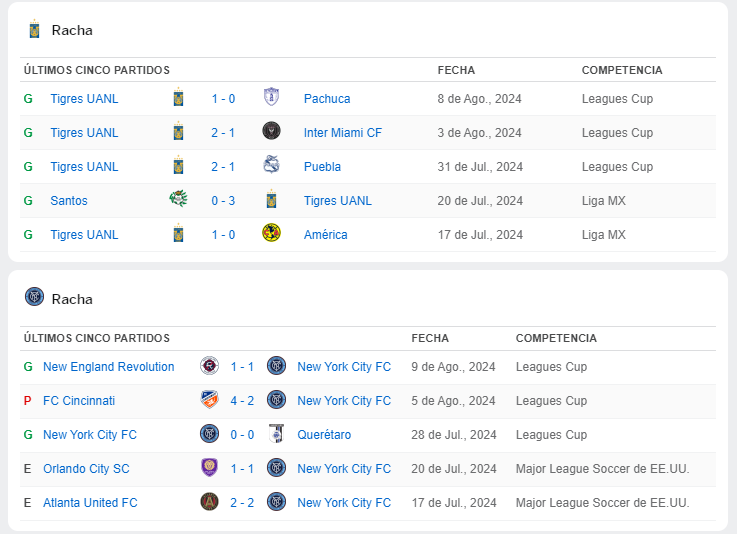This screenshot has height=534, width=737.
Task: Click the Inter Miami CF crest icon
Action: tap(270, 132)
